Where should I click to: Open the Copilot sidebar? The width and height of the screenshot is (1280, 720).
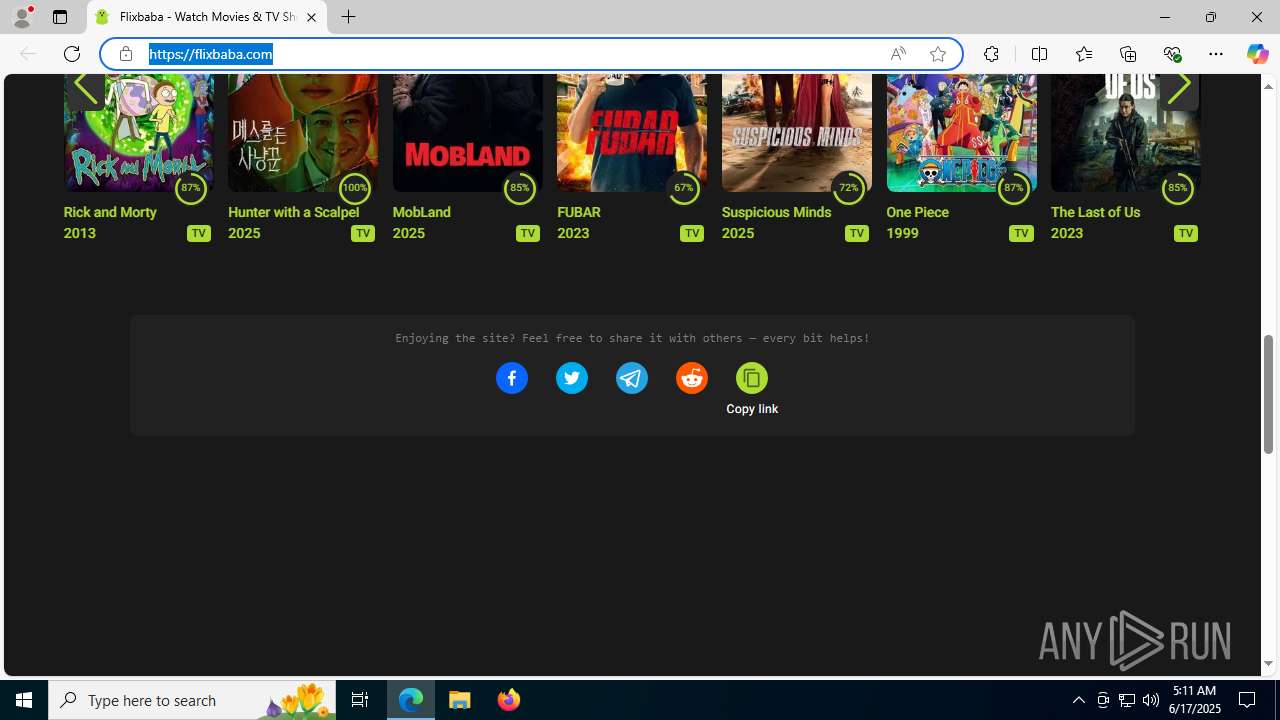click(x=1257, y=54)
